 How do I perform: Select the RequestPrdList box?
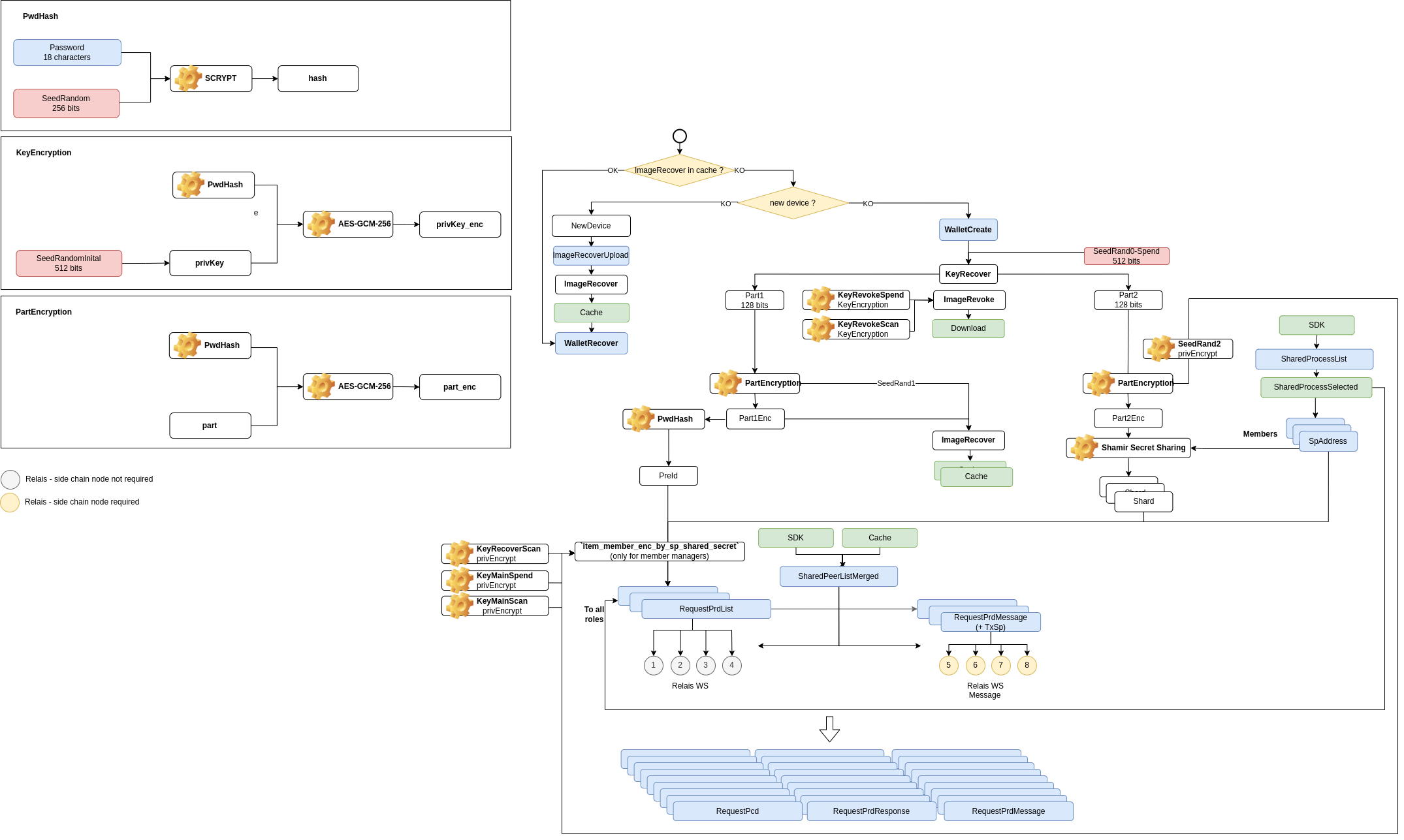pyautogui.click(x=707, y=610)
